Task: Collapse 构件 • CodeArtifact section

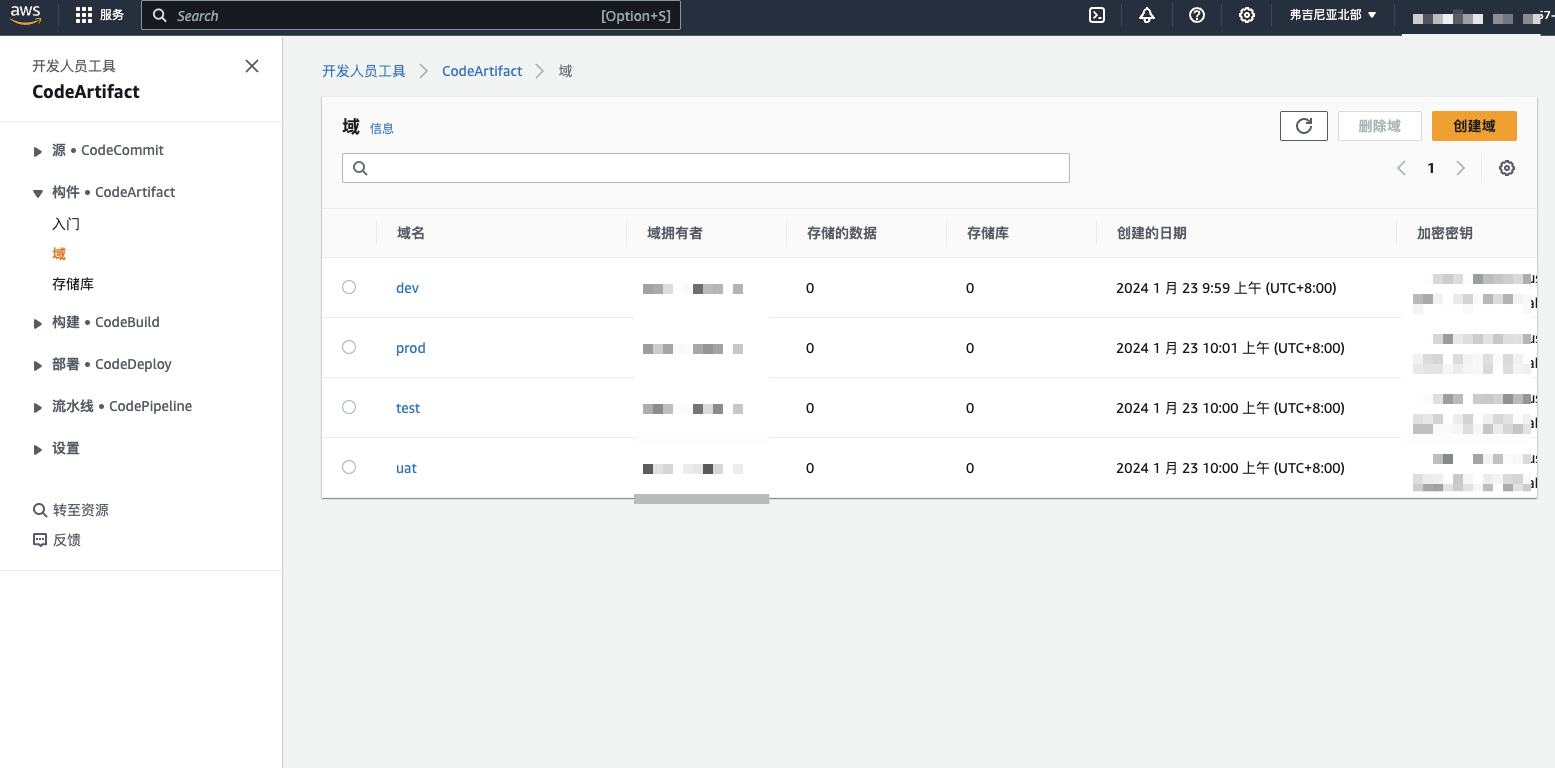Action: [38, 193]
